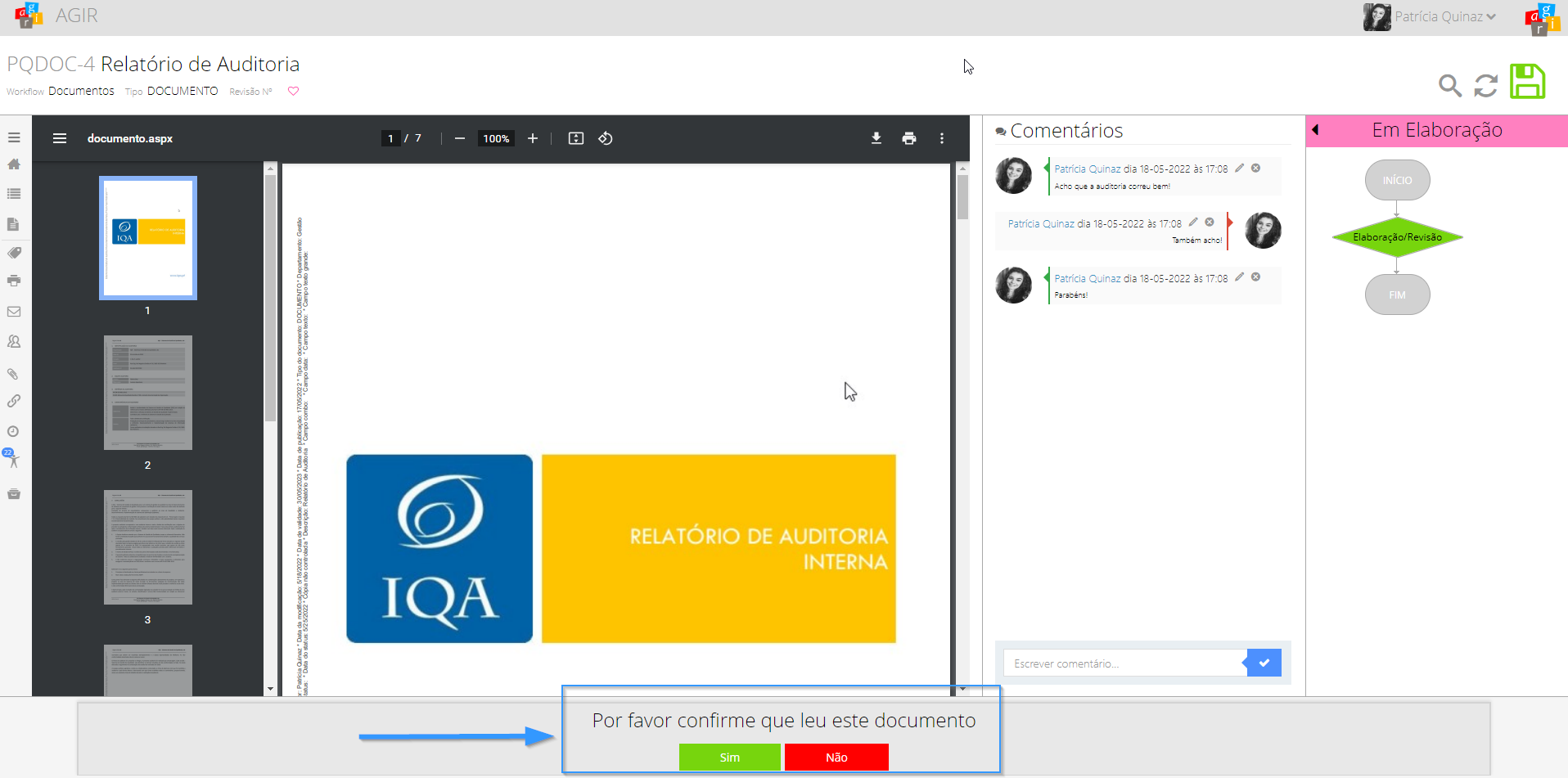
Task: Delete the 'Acho que a auditoria correu bem!' comment
Action: click(1256, 168)
